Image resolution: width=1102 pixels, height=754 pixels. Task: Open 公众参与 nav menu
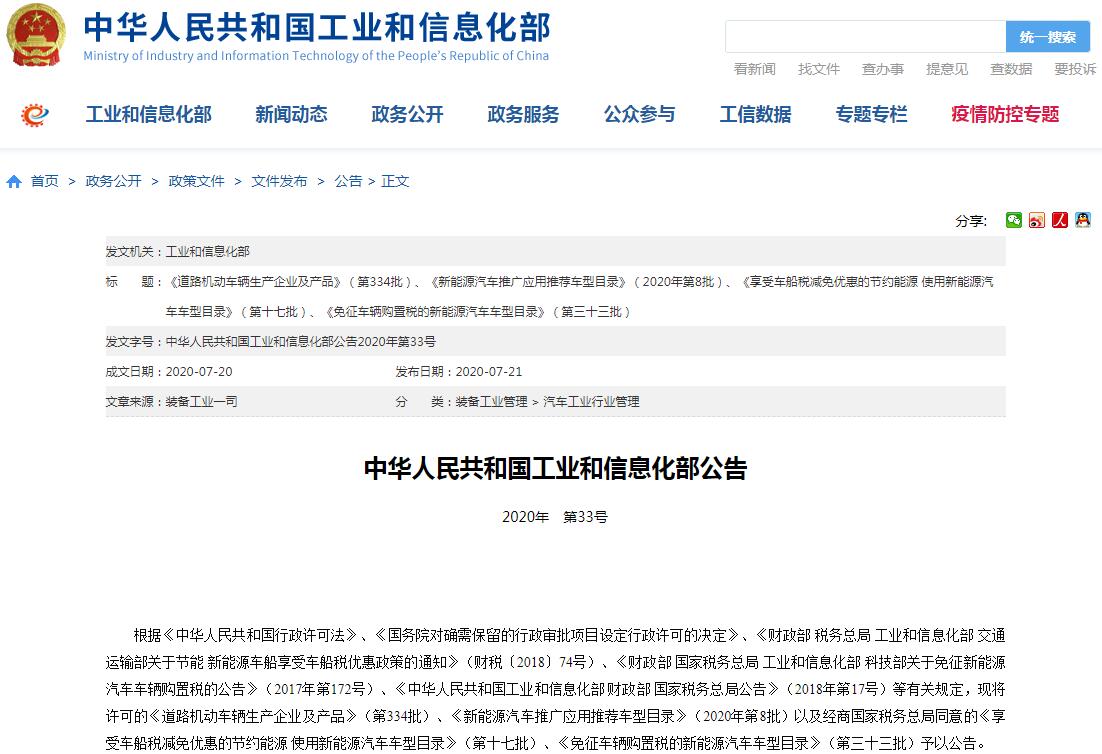tap(639, 115)
